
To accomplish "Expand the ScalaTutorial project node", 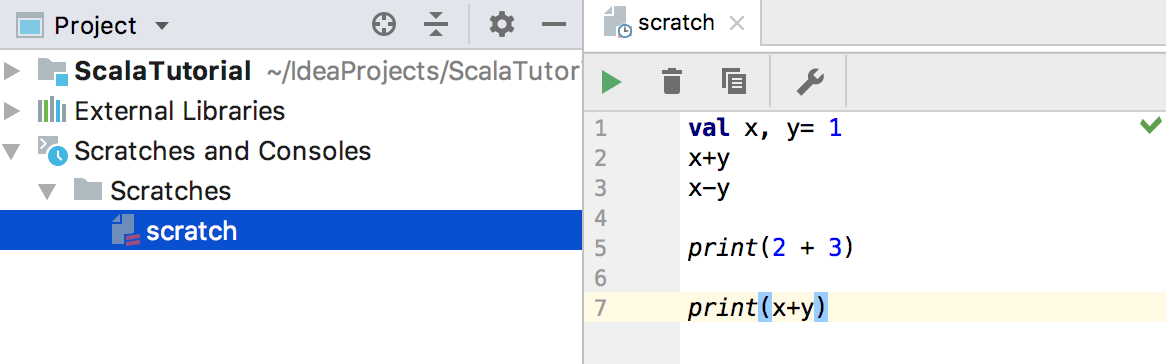I will tap(12, 71).
